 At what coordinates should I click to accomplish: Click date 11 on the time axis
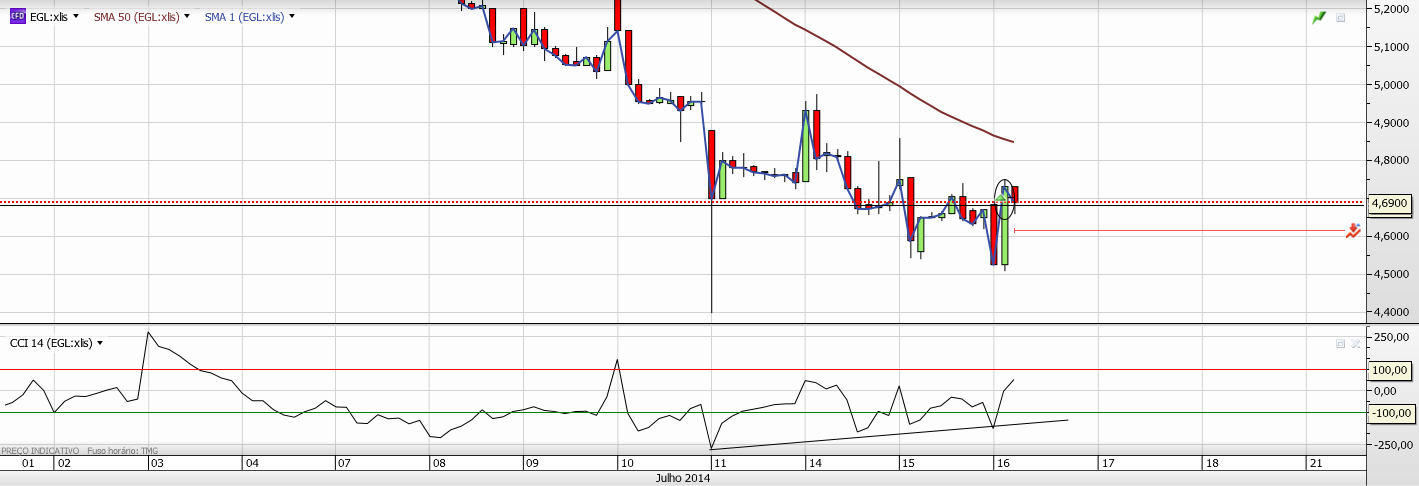pyautogui.click(x=718, y=464)
